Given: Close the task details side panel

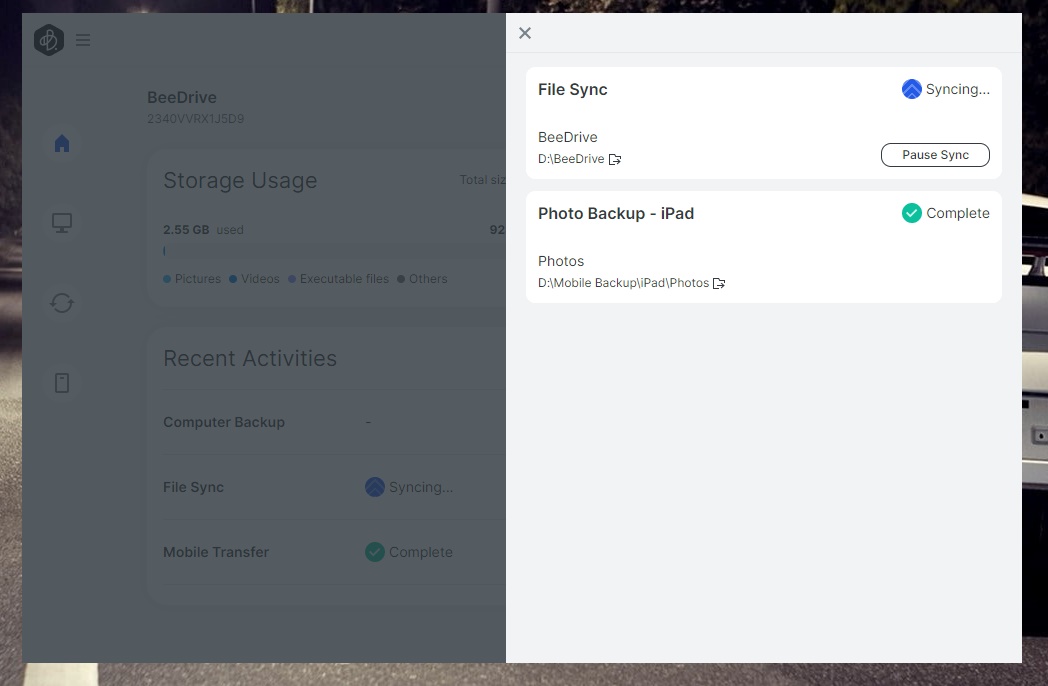Looking at the screenshot, I should [525, 33].
